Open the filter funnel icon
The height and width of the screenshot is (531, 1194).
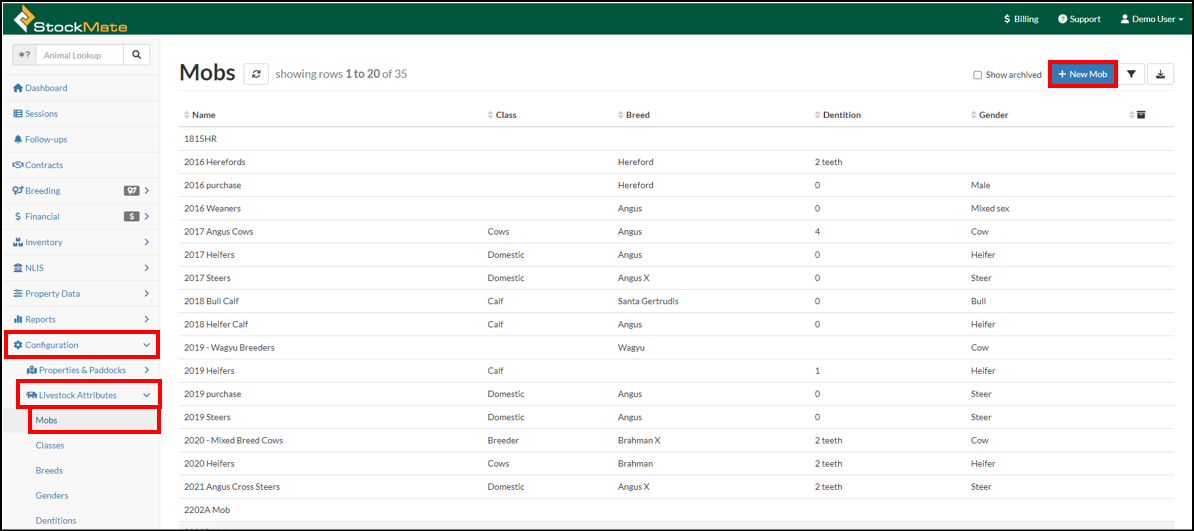tap(1131, 74)
